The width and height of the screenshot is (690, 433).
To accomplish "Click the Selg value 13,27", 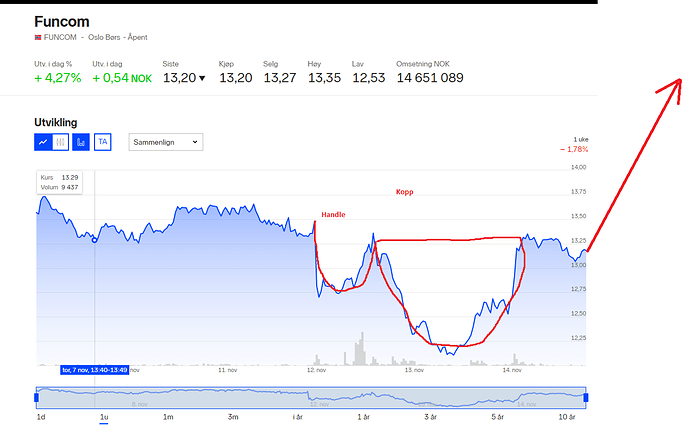I will point(280,78).
